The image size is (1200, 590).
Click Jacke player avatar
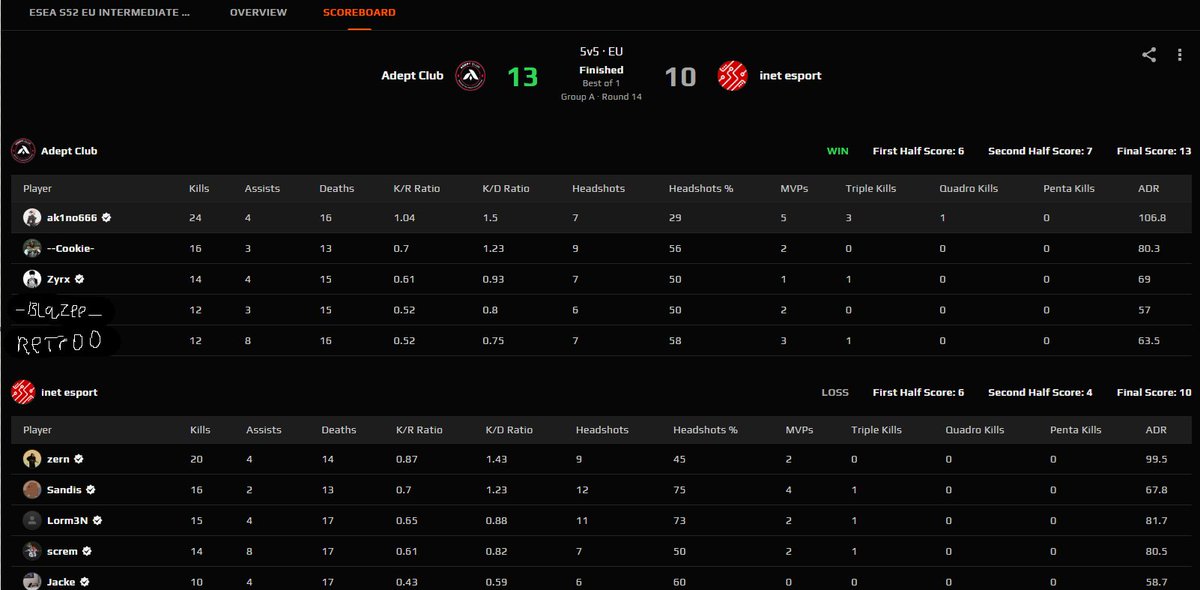pyautogui.click(x=32, y=581)
